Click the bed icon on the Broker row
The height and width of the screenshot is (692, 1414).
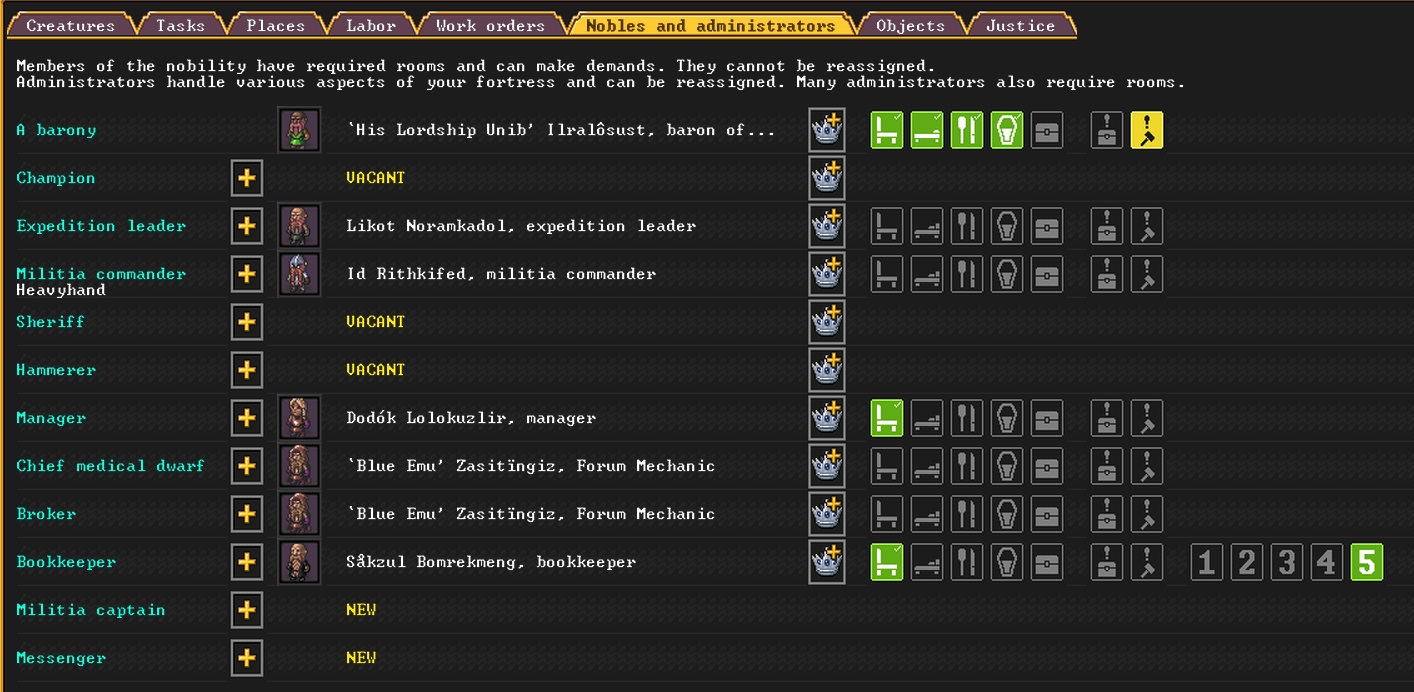tap(926, 513)
